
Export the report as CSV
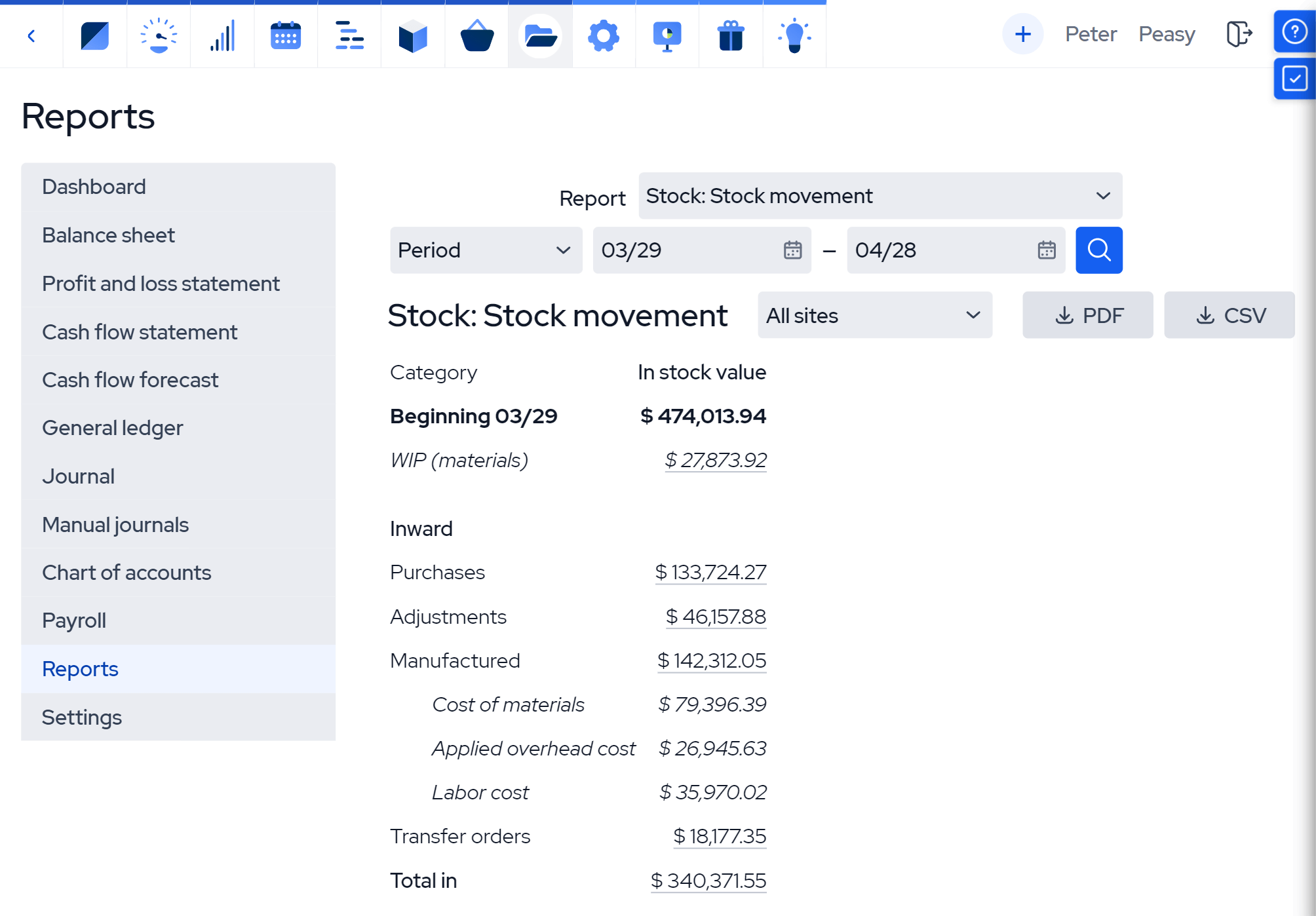pos(1229,315)
